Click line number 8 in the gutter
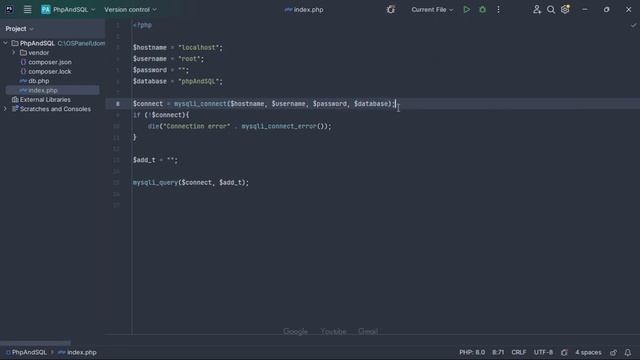Screen dimensions: 640x360 click(118, 104)
